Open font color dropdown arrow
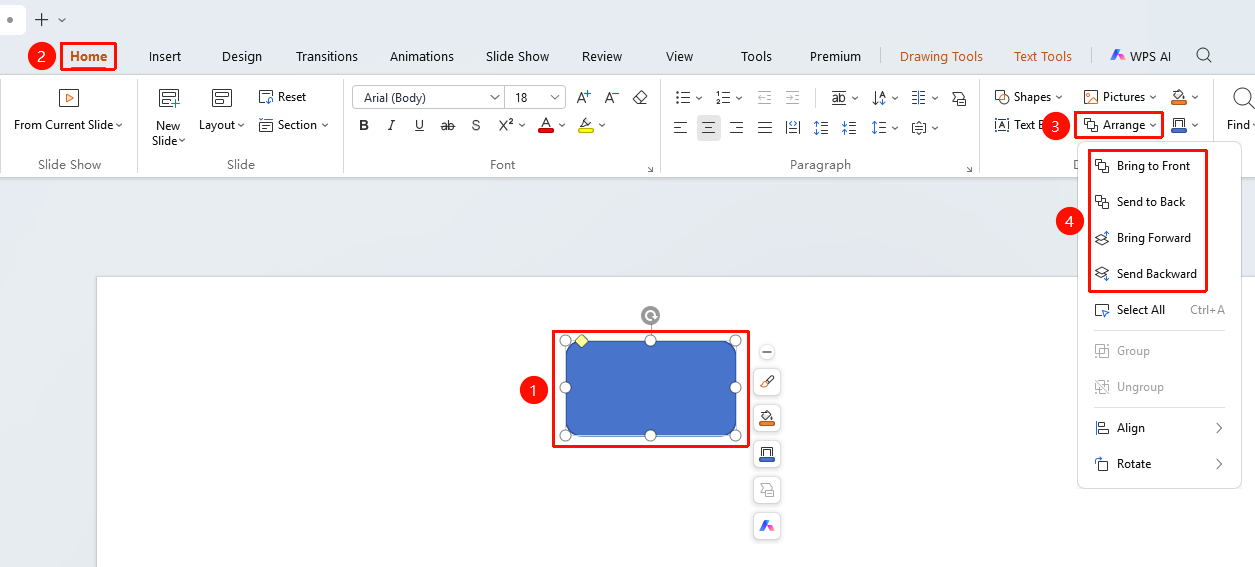The height and width of the screenshot is (567, 1255). click(562, 126)
